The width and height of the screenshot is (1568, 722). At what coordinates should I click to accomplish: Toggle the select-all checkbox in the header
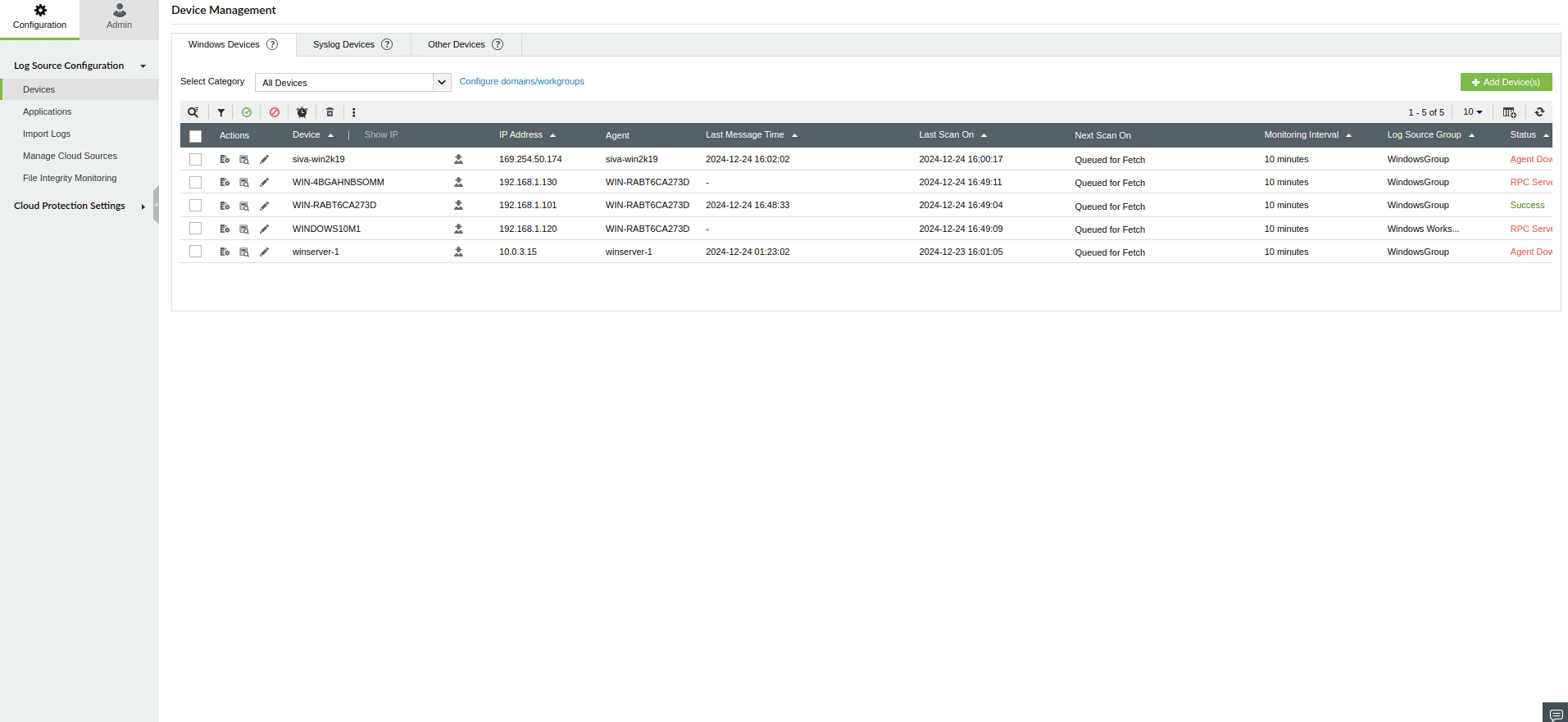(x=195, y=136)
